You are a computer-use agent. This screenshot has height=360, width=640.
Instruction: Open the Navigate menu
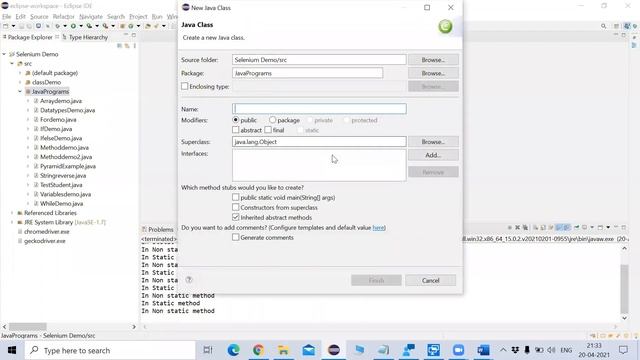[x=91, y=16]
